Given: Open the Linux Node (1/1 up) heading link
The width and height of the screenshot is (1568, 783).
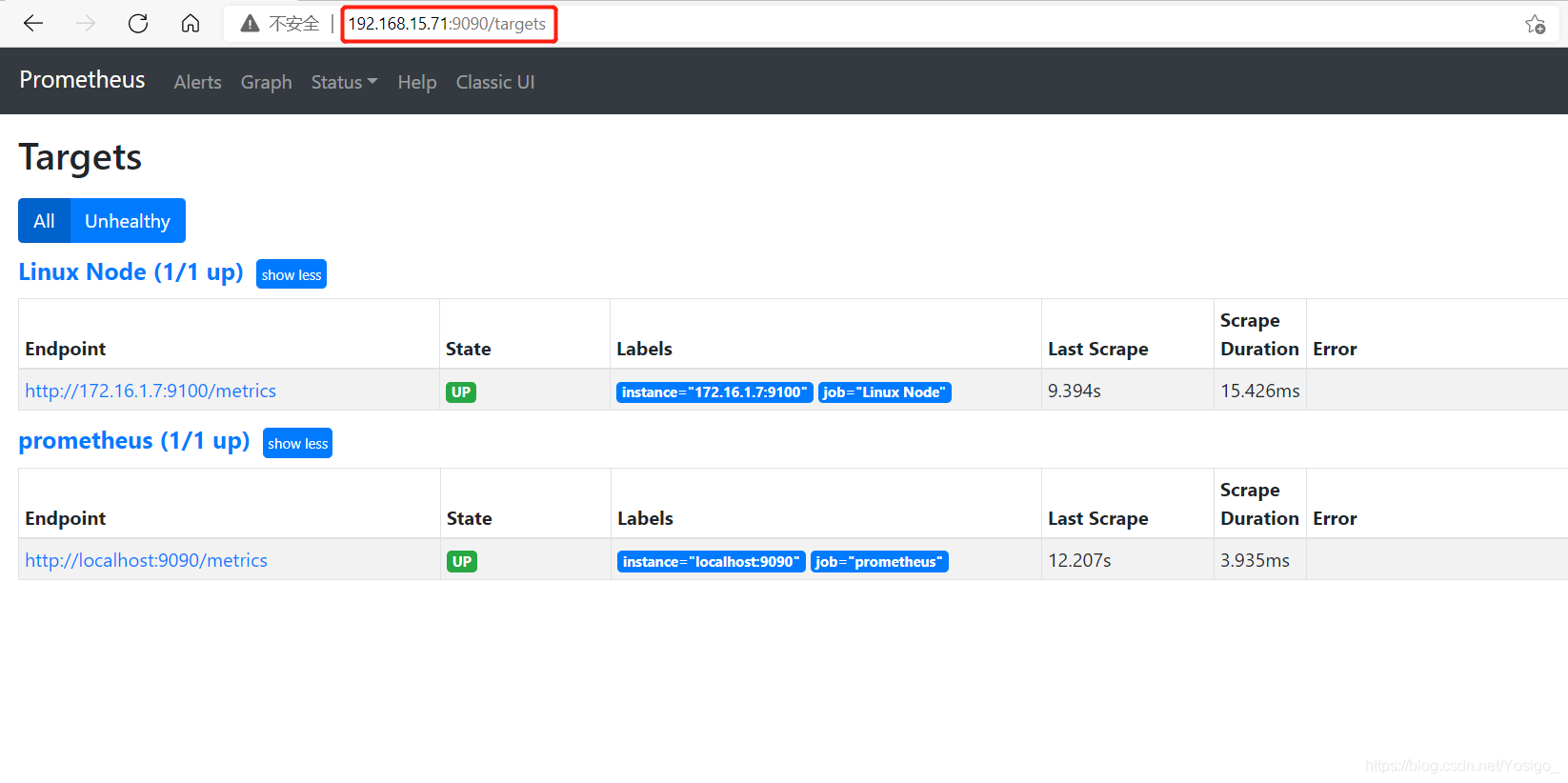Looking at the screenshot, I should (131, 272).
